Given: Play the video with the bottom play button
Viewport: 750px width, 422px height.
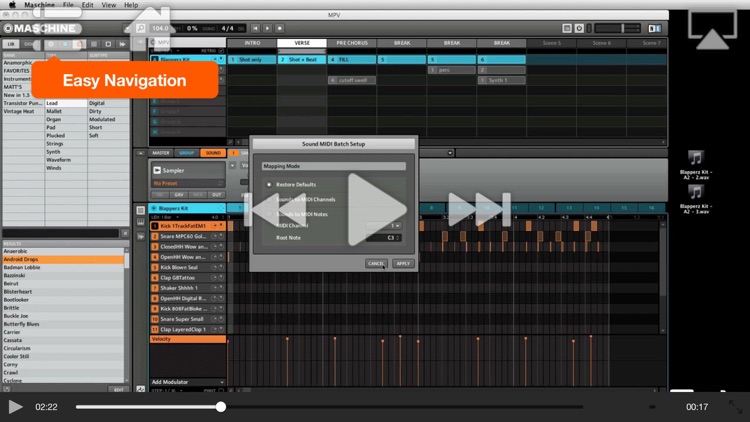Looking at the screenshot, I should [x=15, y=407].
